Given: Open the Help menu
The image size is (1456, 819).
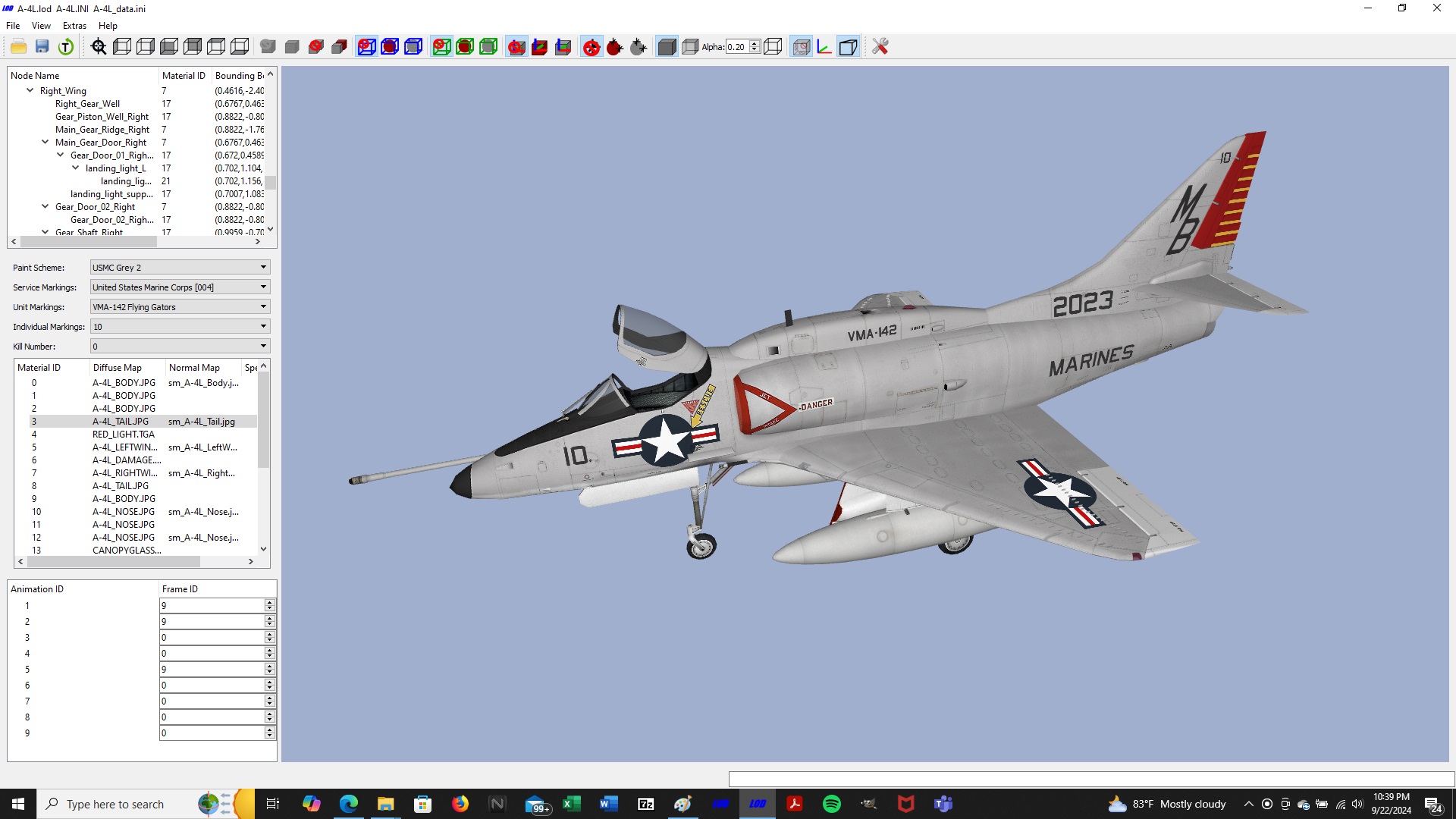Looking at the screenshot, I should (x=108, y=25).
